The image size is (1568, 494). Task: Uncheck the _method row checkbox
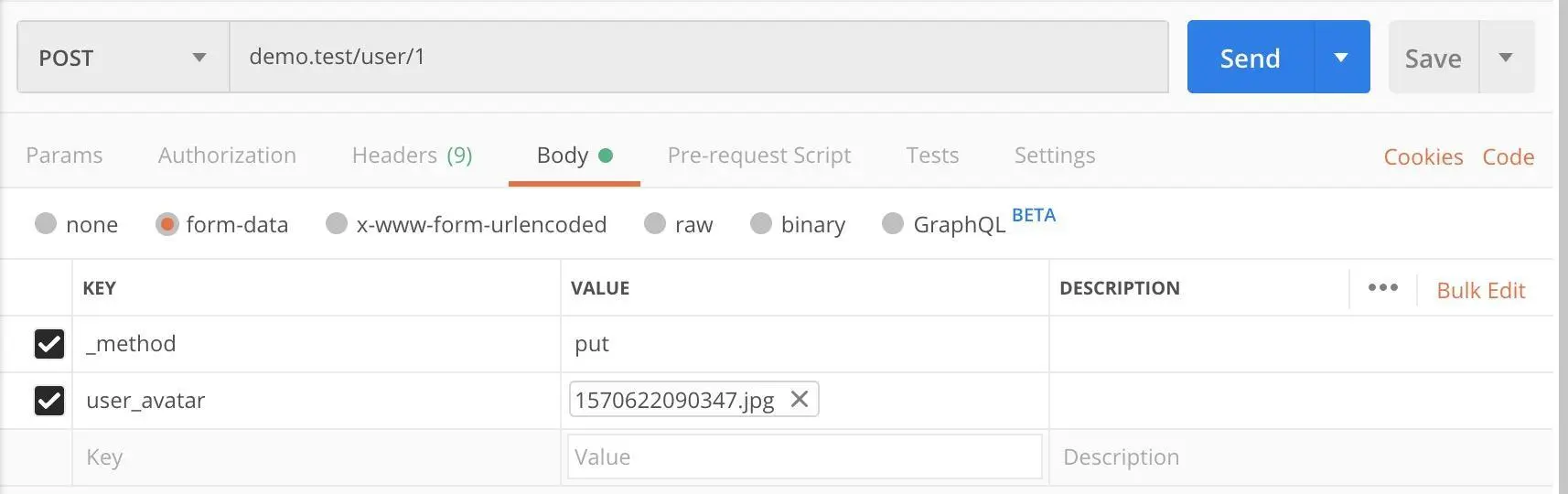tap(49, 344)
